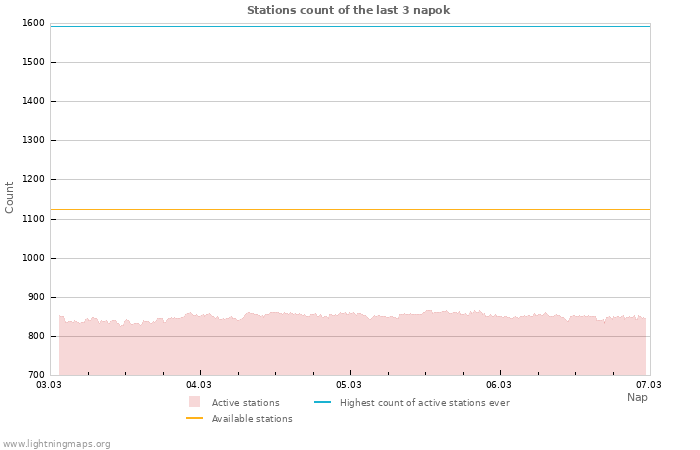Click the "Nap" x-axis label

637,397
